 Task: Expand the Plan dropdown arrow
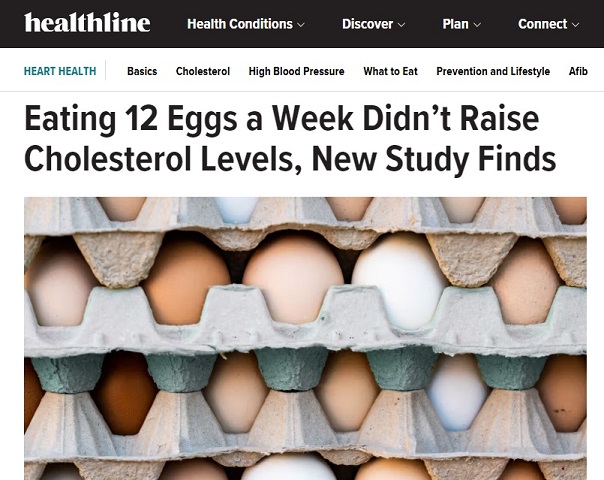click(x=477, y=25)
